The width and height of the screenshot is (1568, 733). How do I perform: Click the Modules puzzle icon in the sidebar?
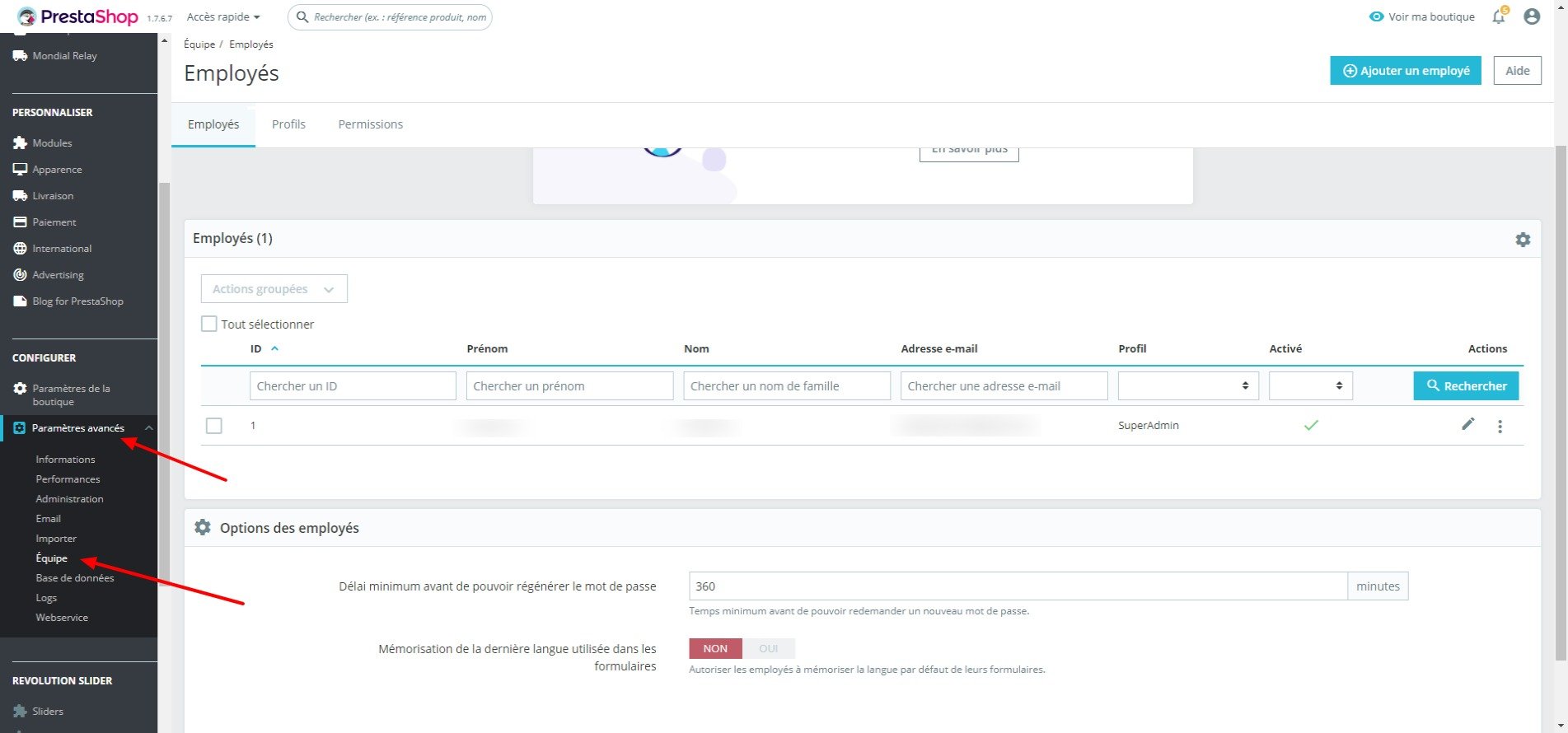pyautogui.click(x=20, y=142)
